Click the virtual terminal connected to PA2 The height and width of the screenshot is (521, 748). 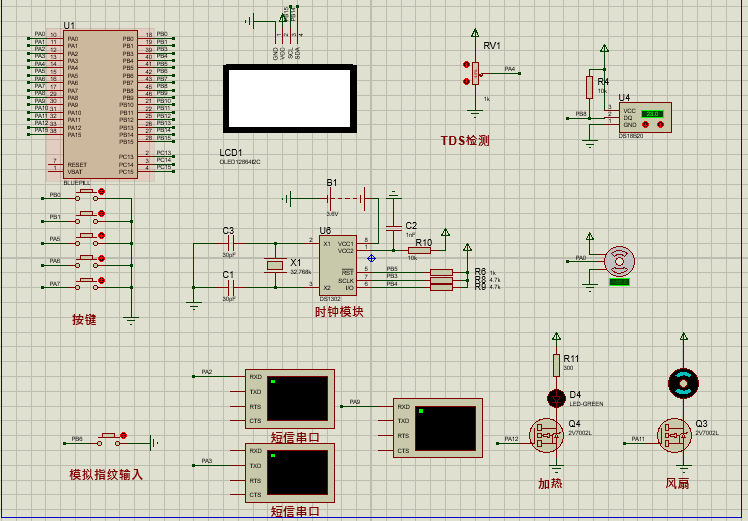click(x=290, y=398)
